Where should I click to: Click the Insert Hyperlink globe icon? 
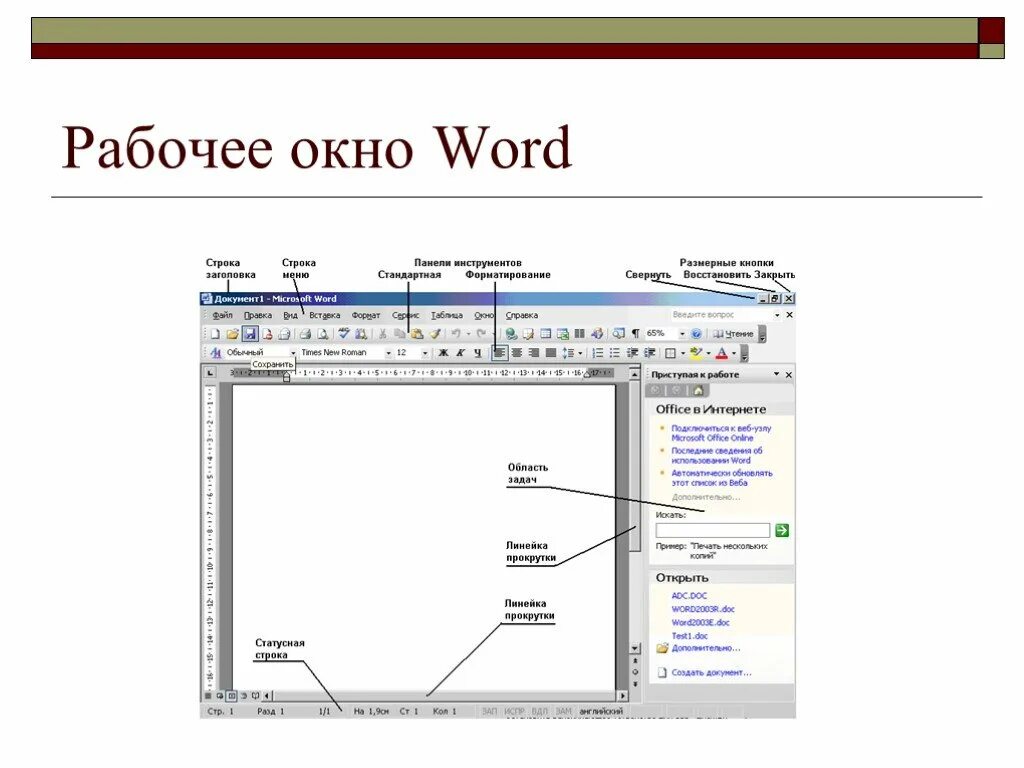tap(511, 334)
